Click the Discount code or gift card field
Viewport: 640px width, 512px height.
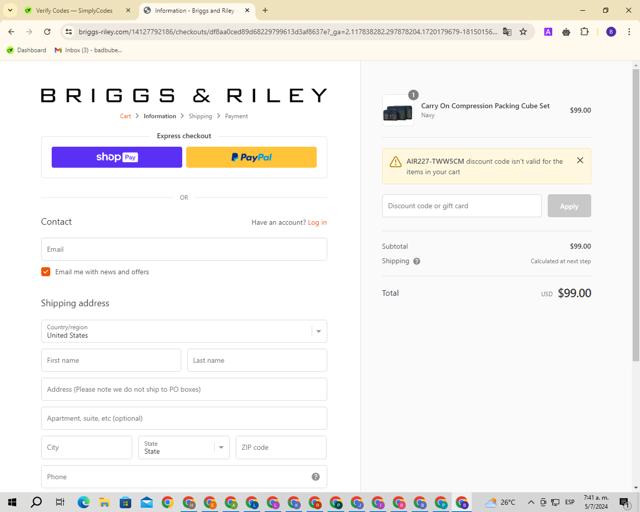click(x=462, y=206)
